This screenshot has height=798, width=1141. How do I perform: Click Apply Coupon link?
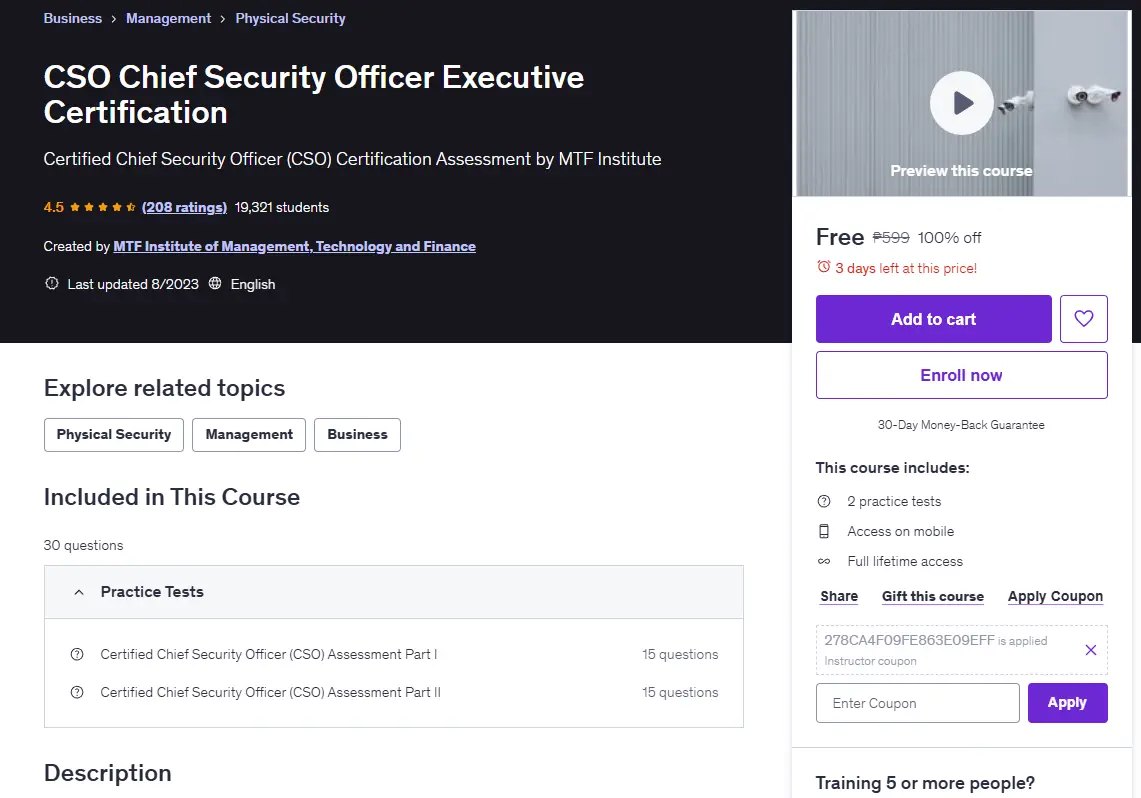[x=1055, y=596]
